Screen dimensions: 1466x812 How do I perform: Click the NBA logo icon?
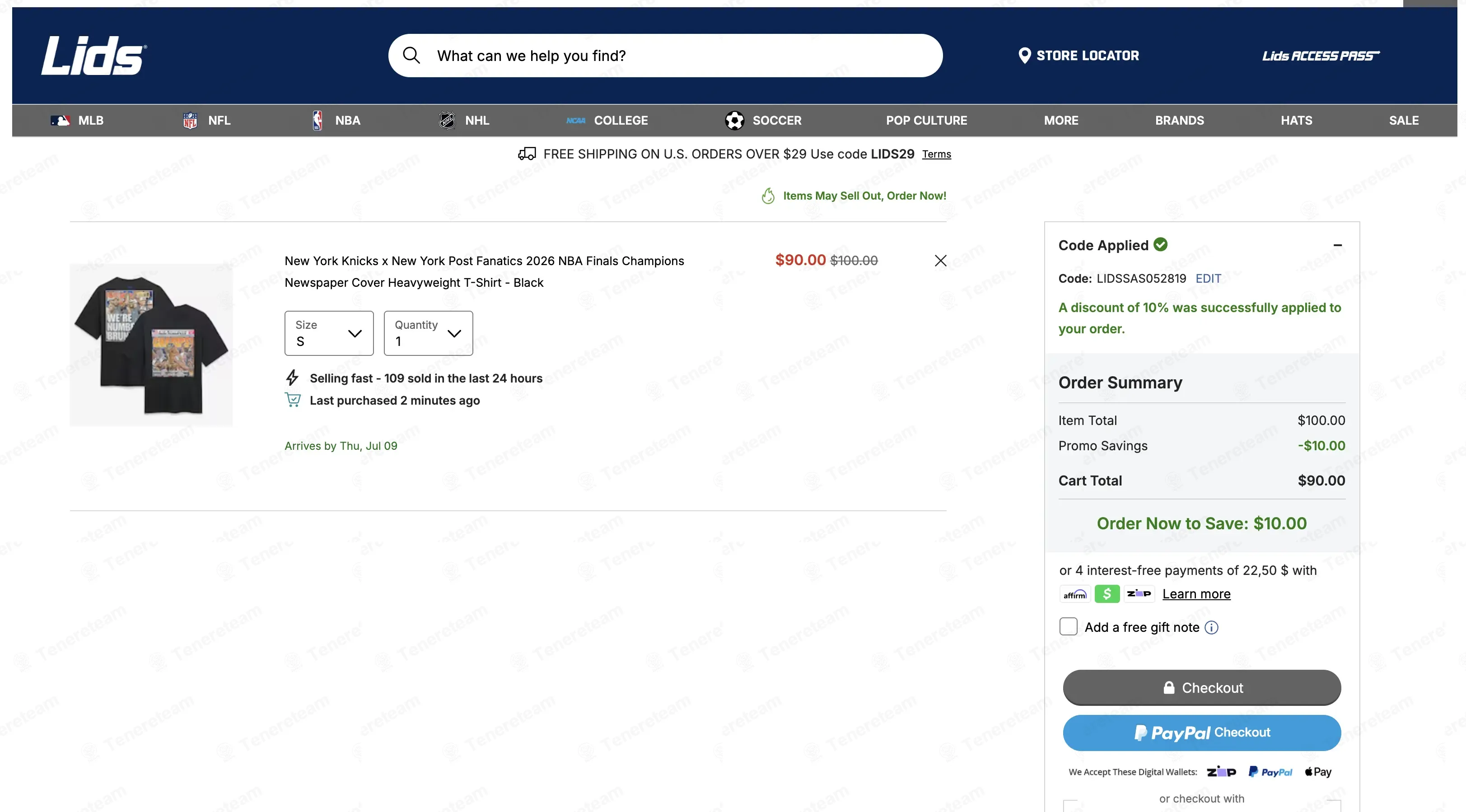pyautogui.click(x=317, y=120)
